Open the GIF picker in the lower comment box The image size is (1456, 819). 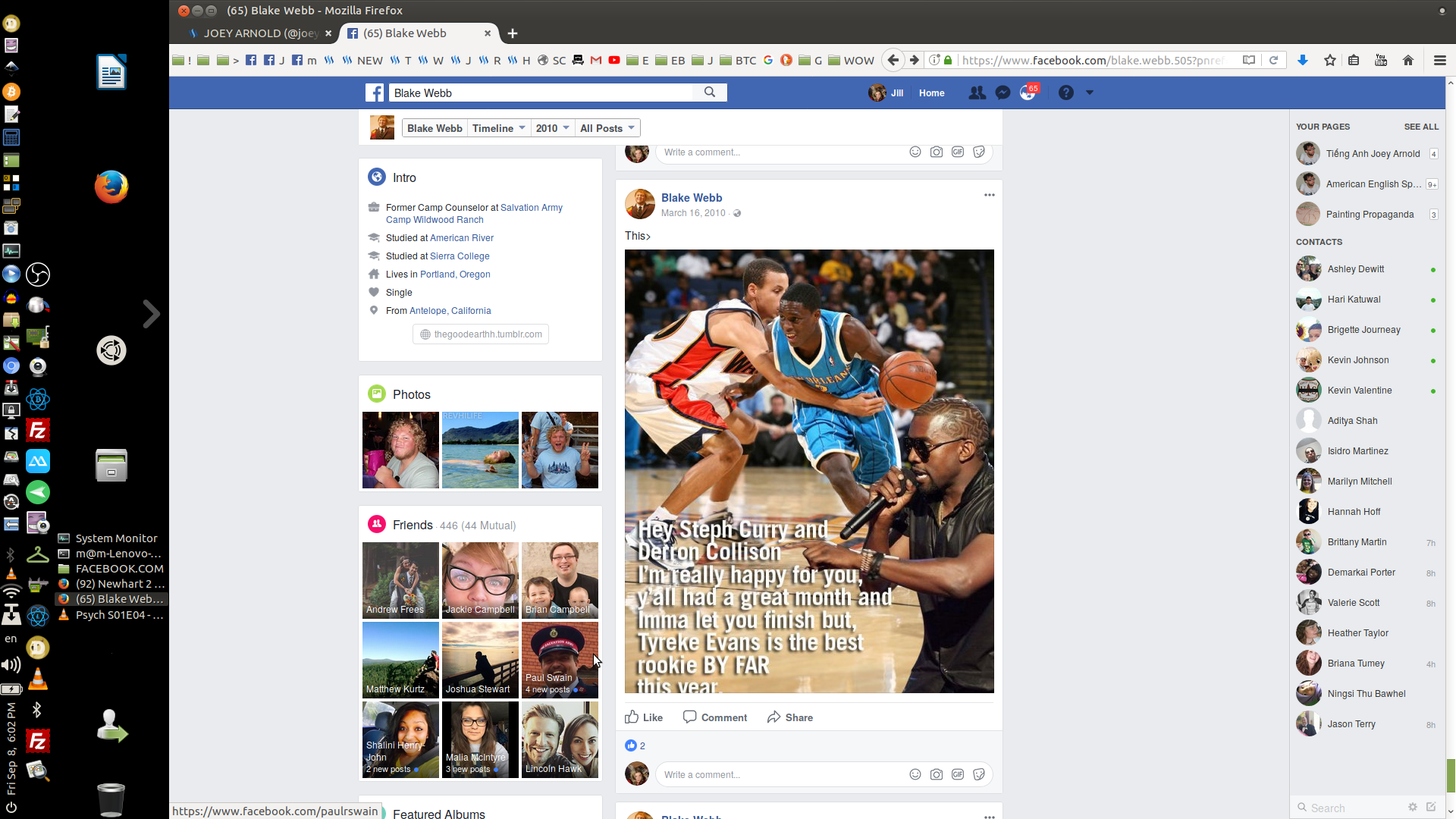[x=958, y=774]
